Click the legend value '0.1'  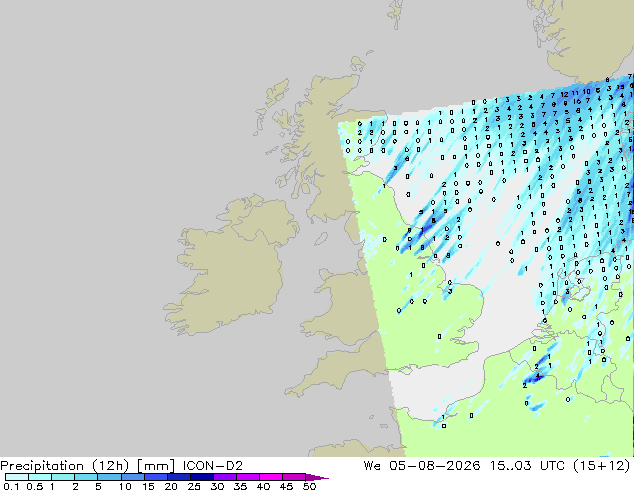click(x=11, y=486)
